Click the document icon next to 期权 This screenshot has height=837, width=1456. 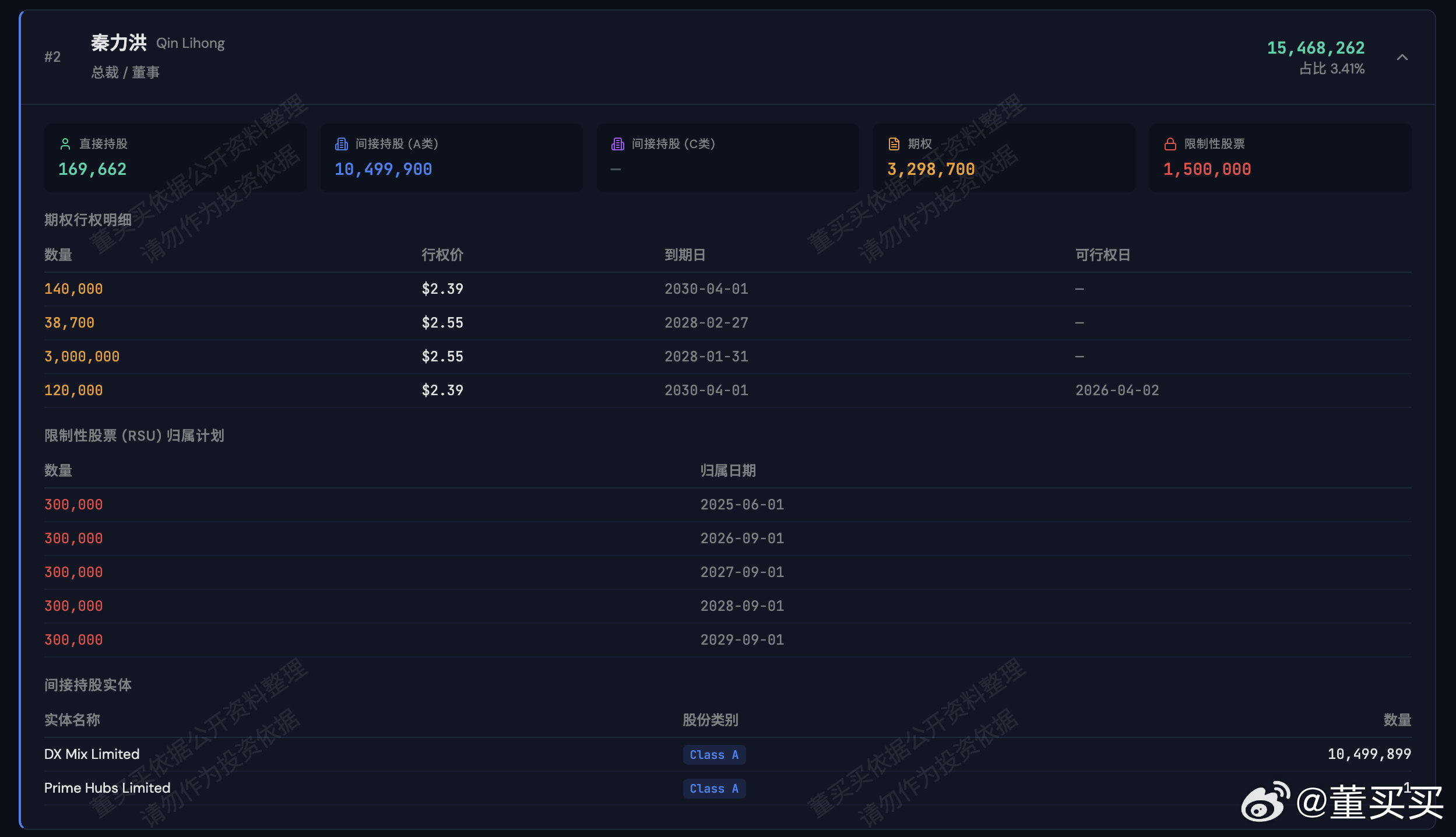(894, 144)
